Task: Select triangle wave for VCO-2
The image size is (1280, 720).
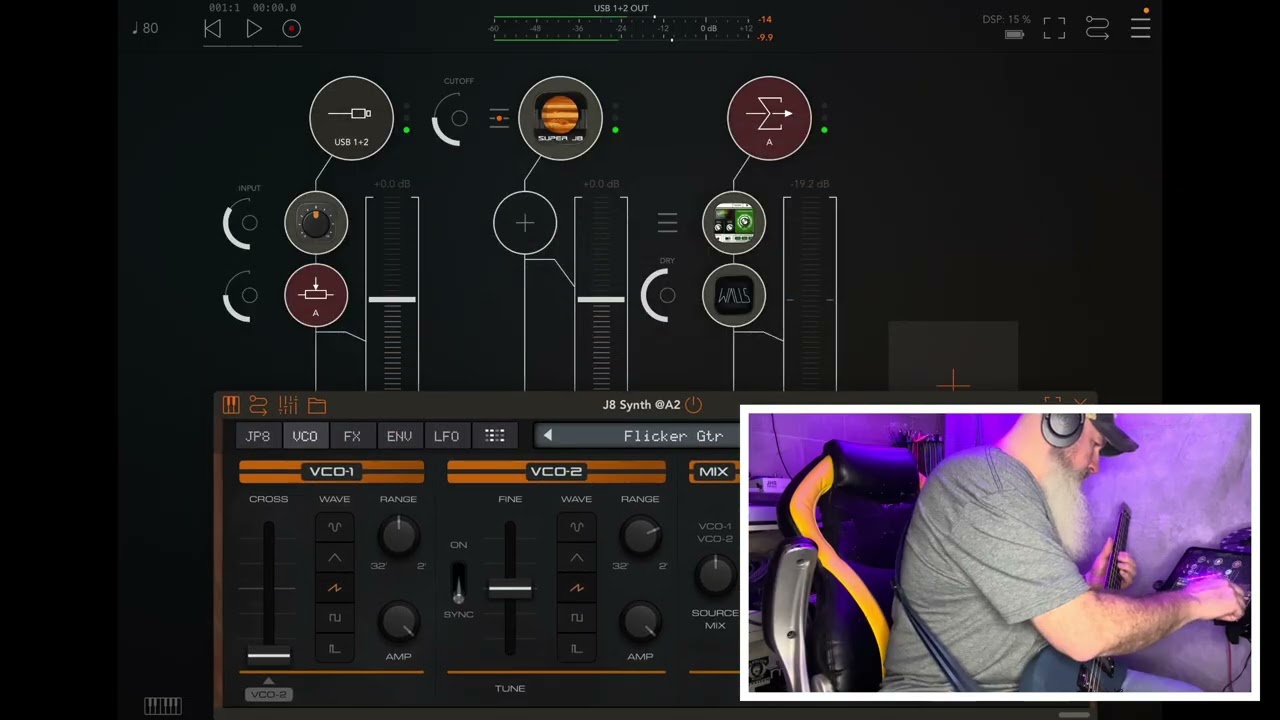Action: point(576,557)
